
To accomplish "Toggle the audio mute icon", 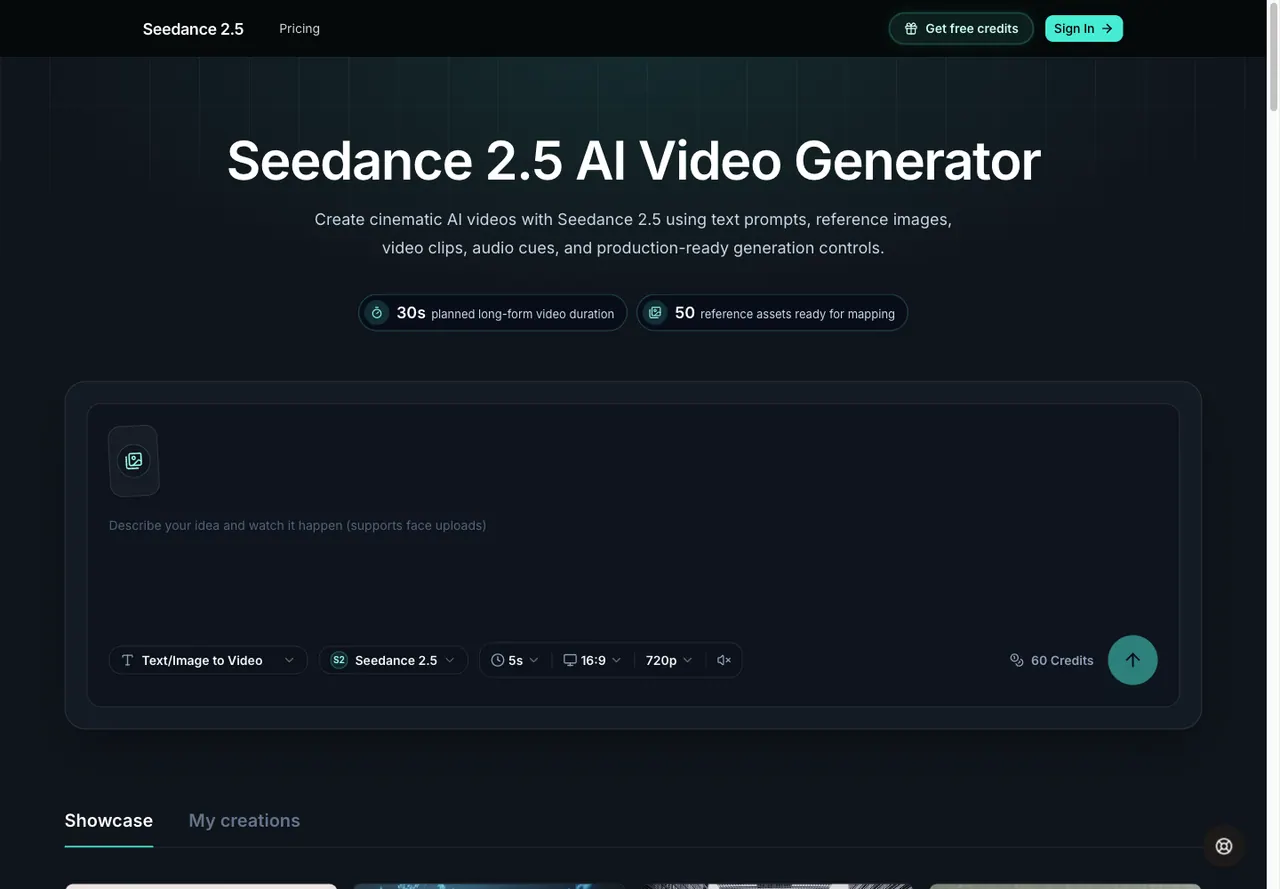I will point(724,660).
